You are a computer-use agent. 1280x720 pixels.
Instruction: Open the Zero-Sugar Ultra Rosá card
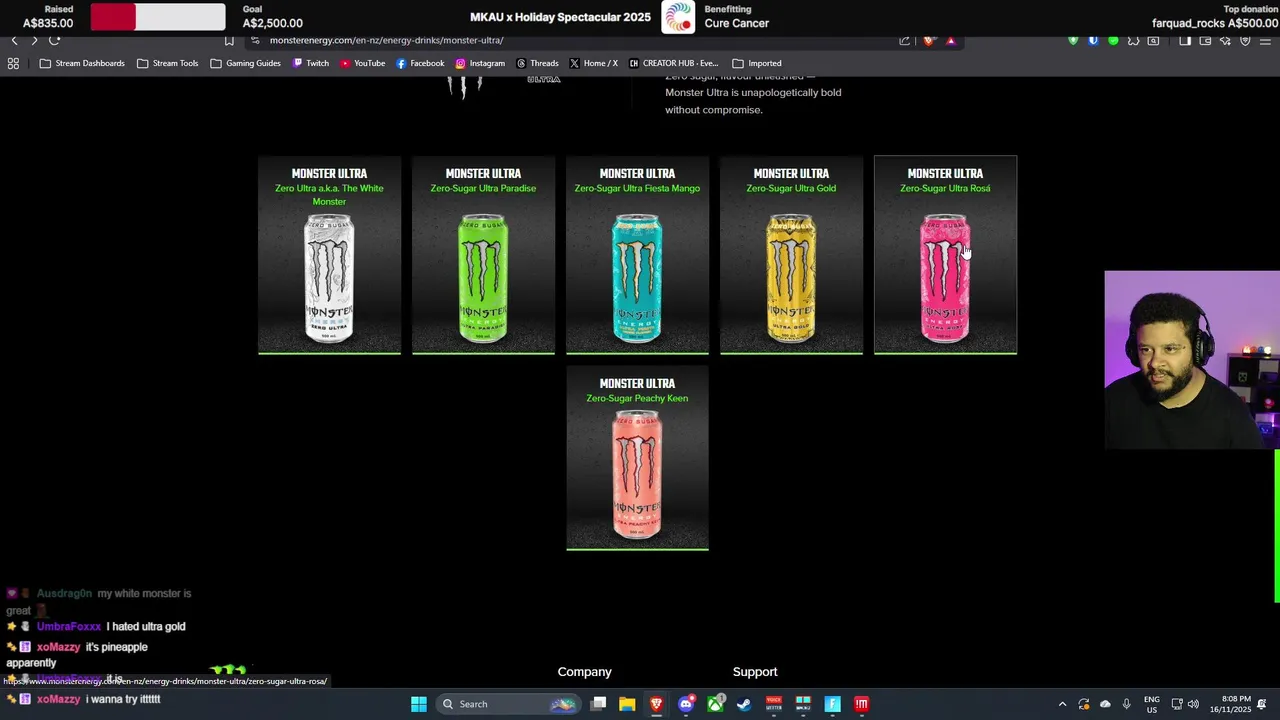point(945,255)
